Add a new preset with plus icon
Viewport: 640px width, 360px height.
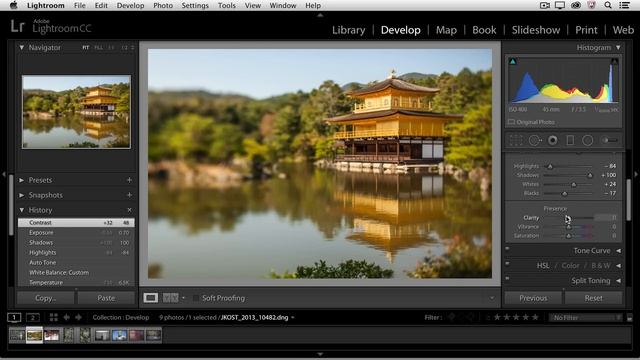[129, 180]
